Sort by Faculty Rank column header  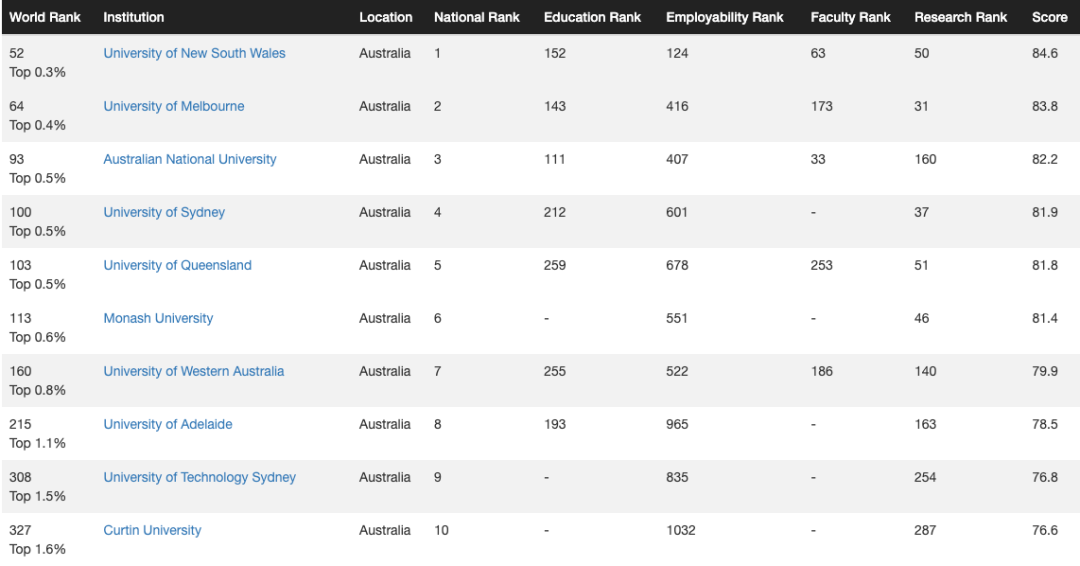[x=851, y=17]
